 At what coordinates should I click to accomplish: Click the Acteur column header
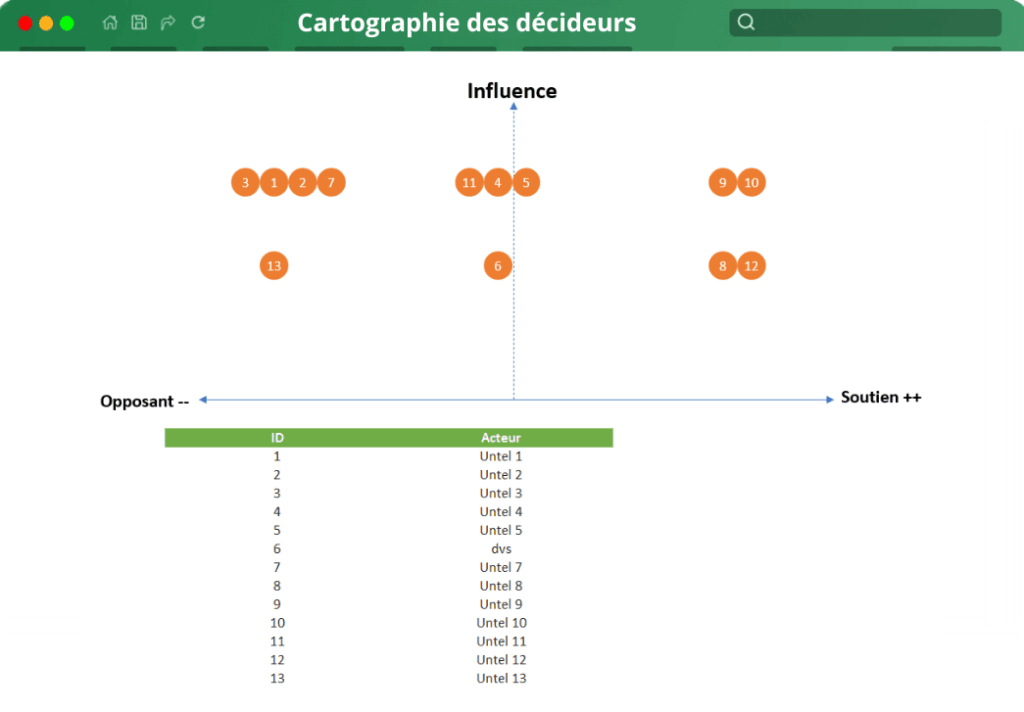click(x=501, y=438)
